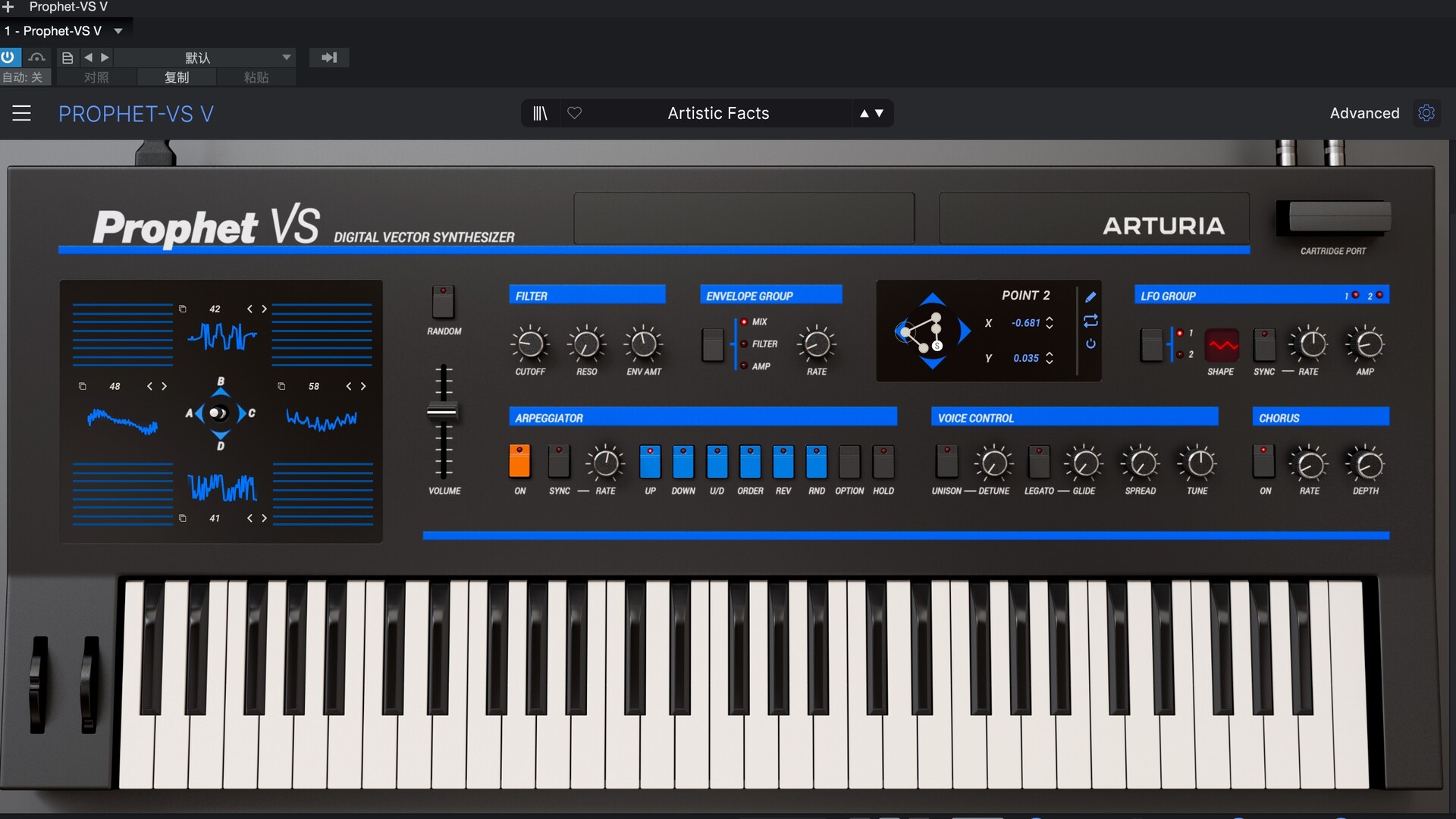Click the vector envelope up arrow
Viewport: 1456px width, 819px height.
tap(933, 299)
